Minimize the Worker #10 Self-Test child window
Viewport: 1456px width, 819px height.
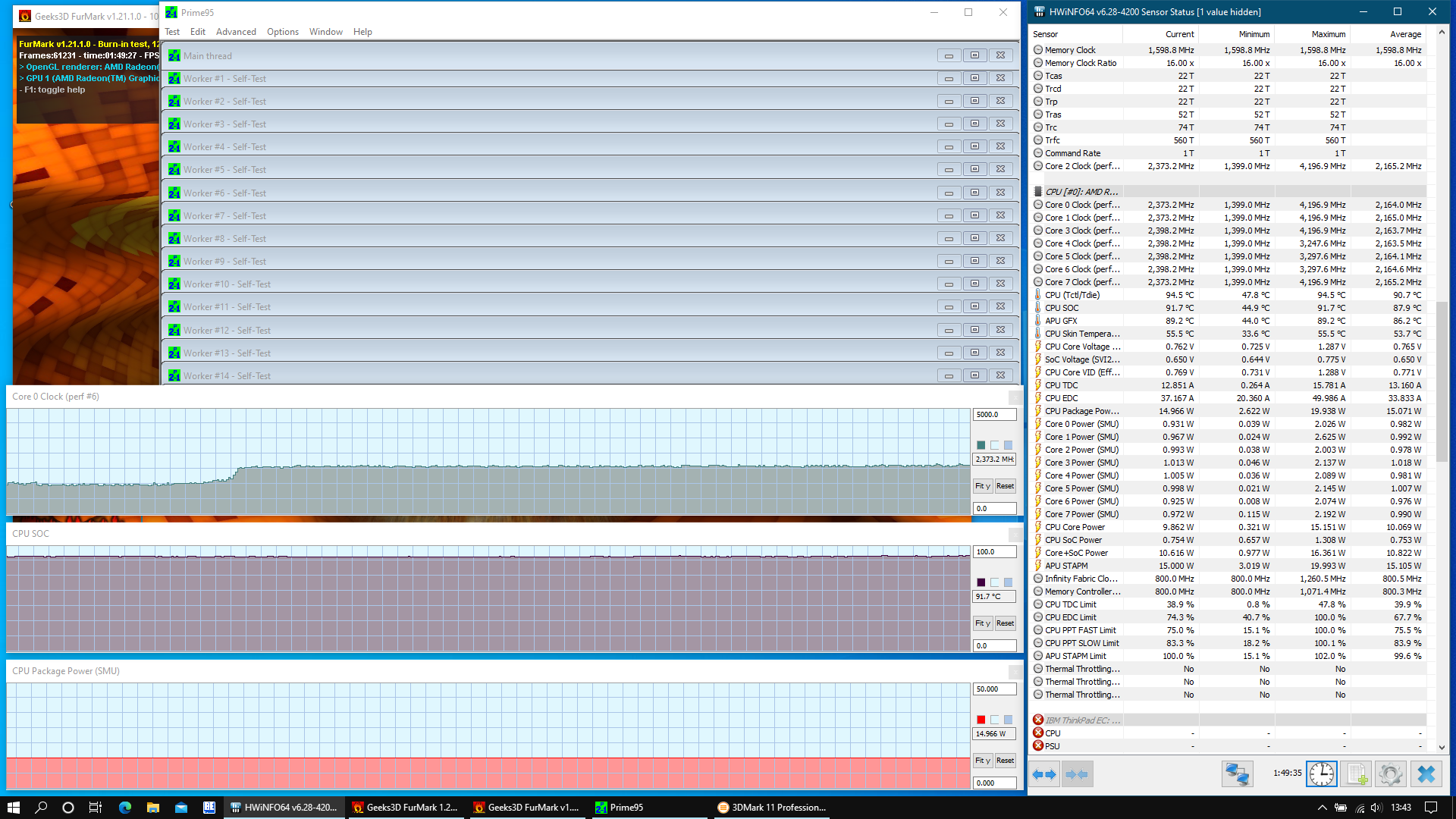(948, 284)
